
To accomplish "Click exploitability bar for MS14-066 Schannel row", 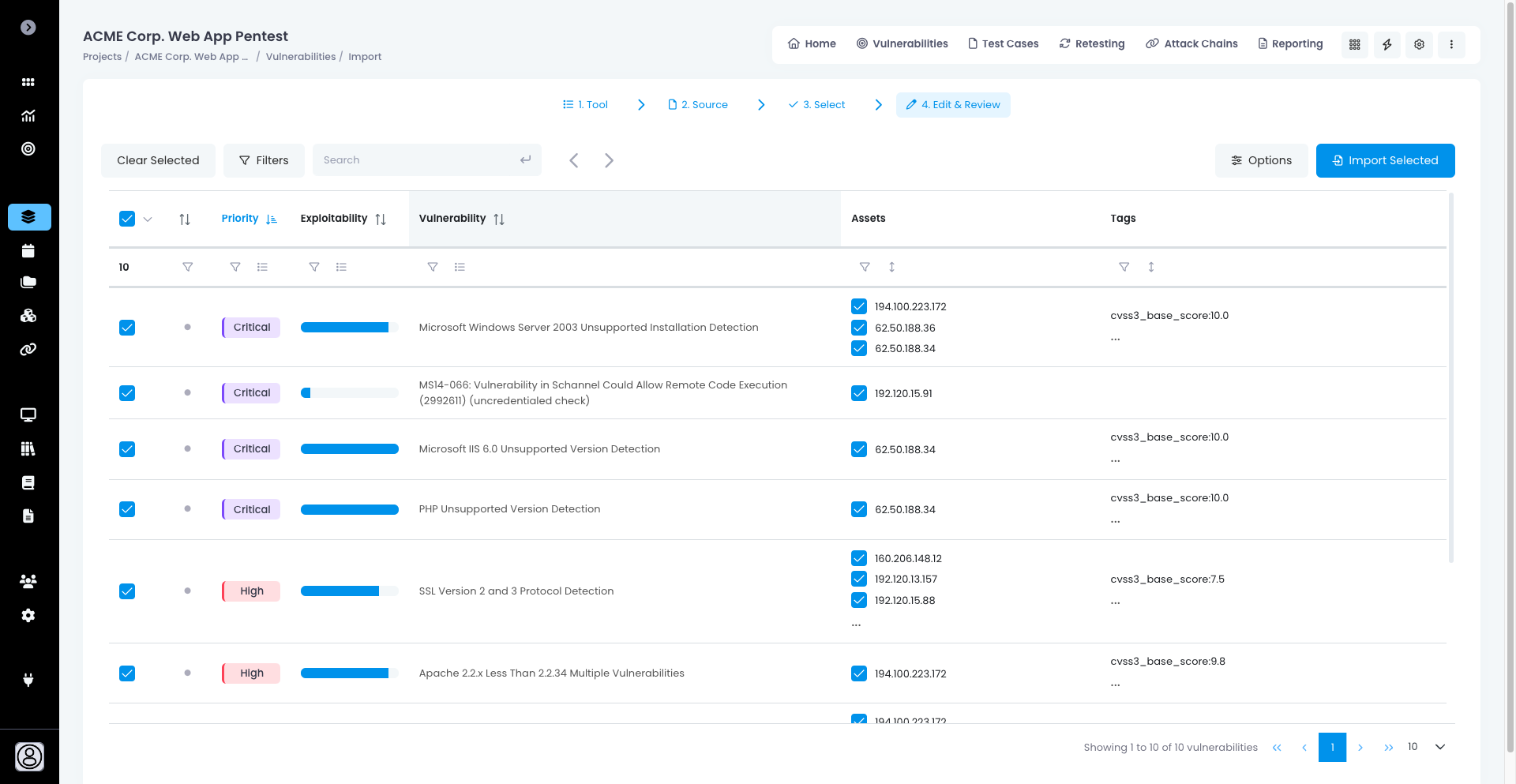I will coord(349,393).
